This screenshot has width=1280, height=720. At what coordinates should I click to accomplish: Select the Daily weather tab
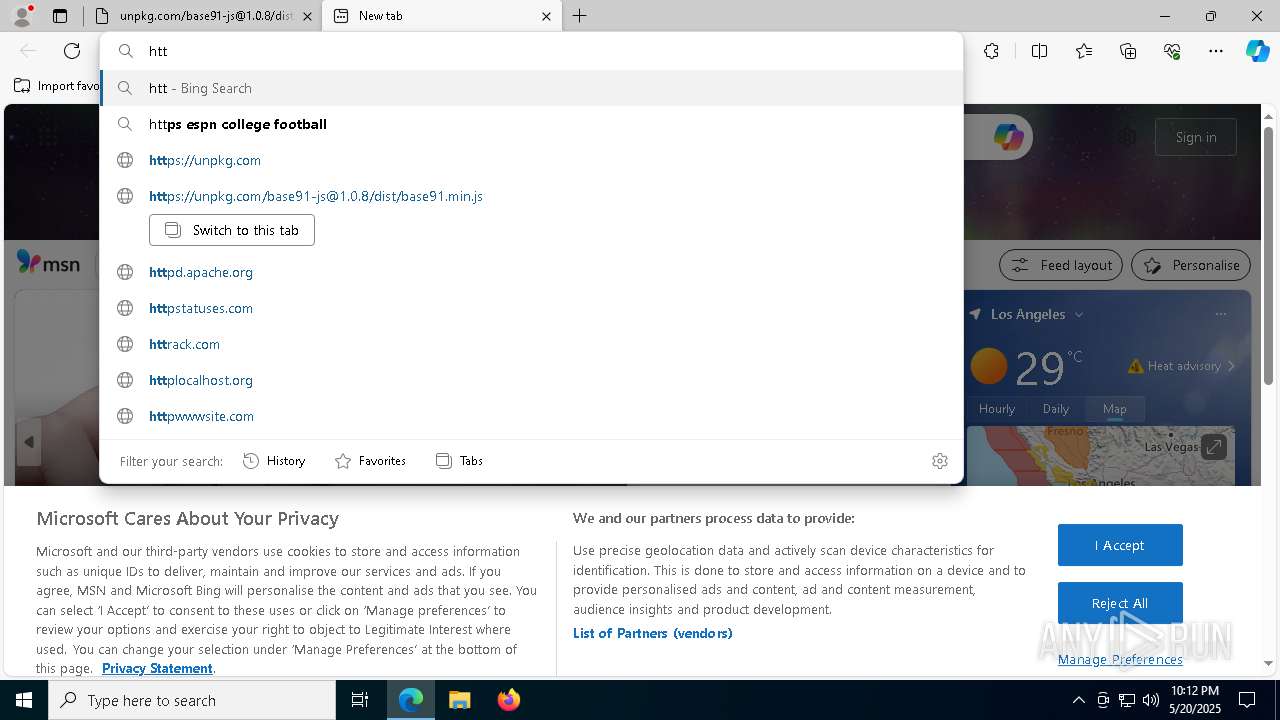(x=1056, y=408)
